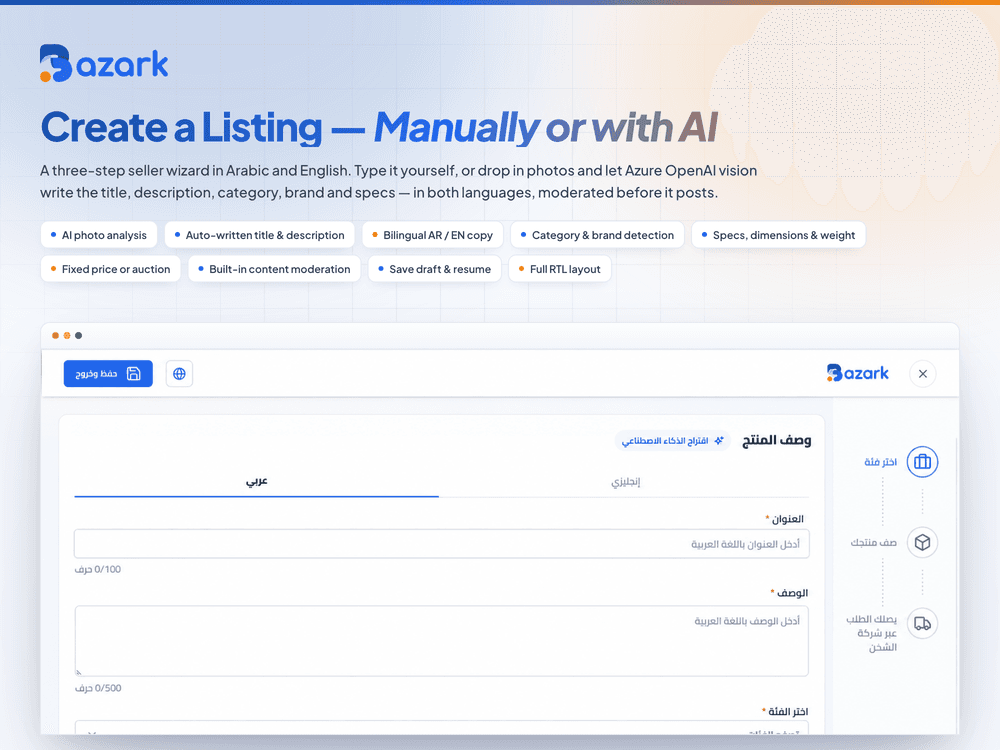
Task: Click the textarea resize handle corner
Action: click(79, 672)
